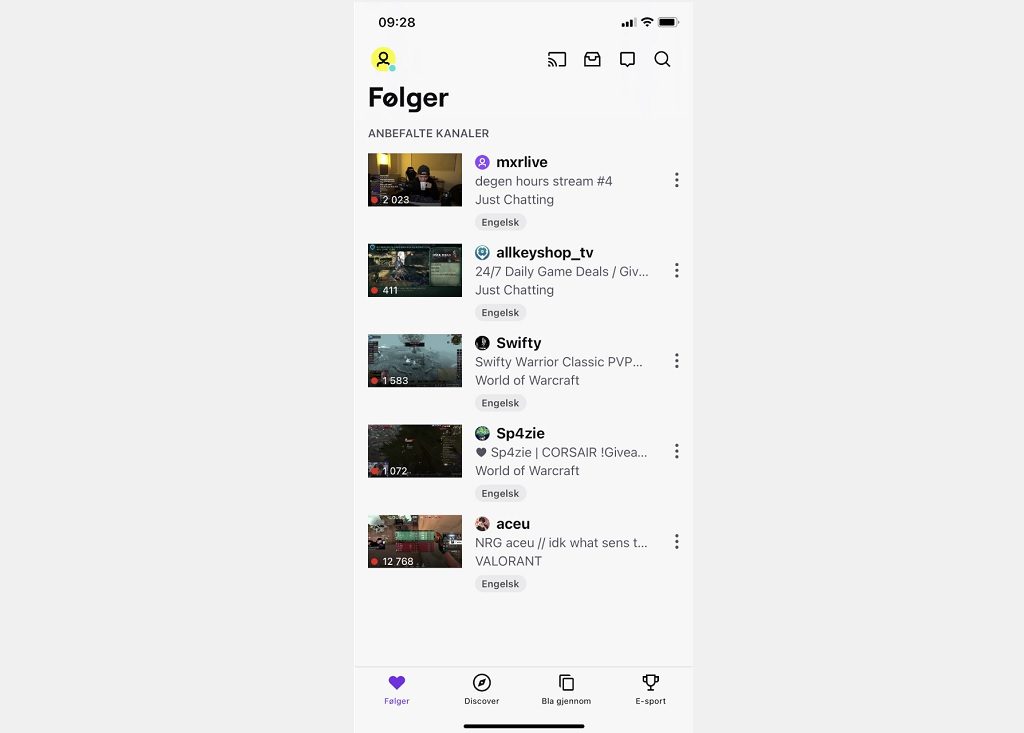
Task: Click the ANBEFALTE KANALER heading
Action: pyautogui.click(x=428, y=133)
